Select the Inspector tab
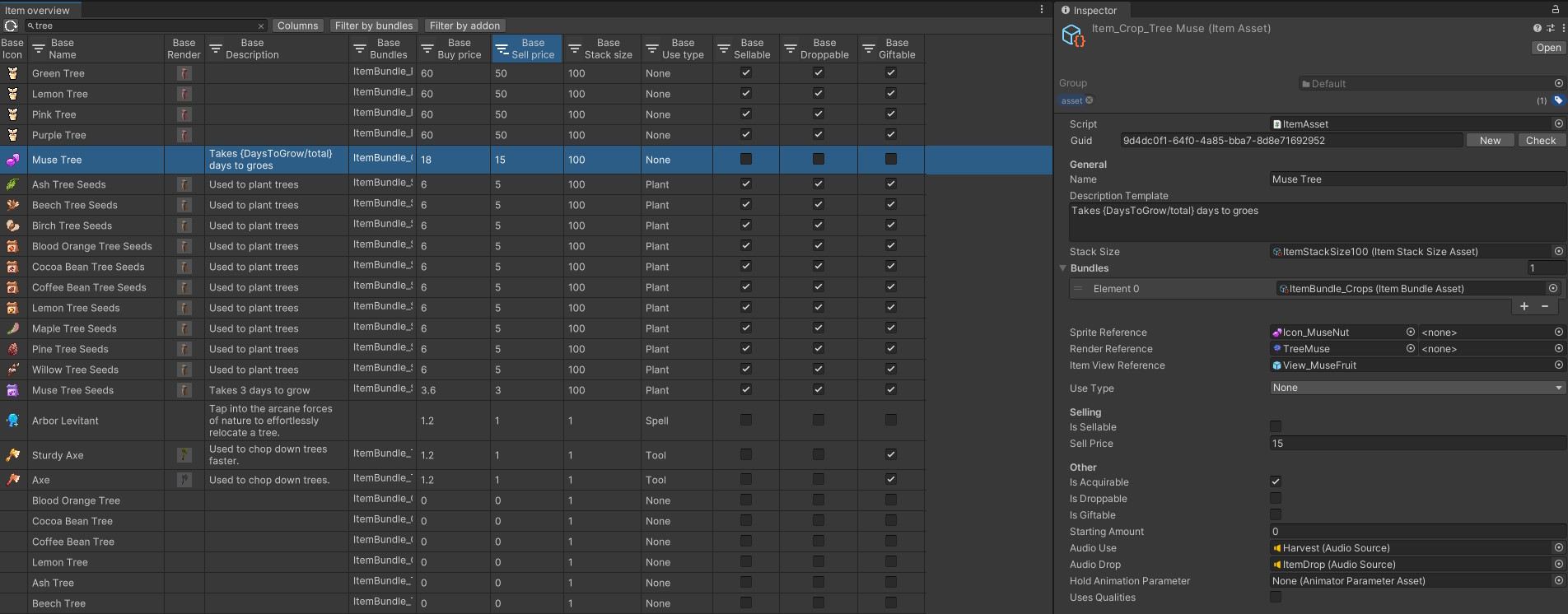 pyautogui.click(x=1089, y=10)
